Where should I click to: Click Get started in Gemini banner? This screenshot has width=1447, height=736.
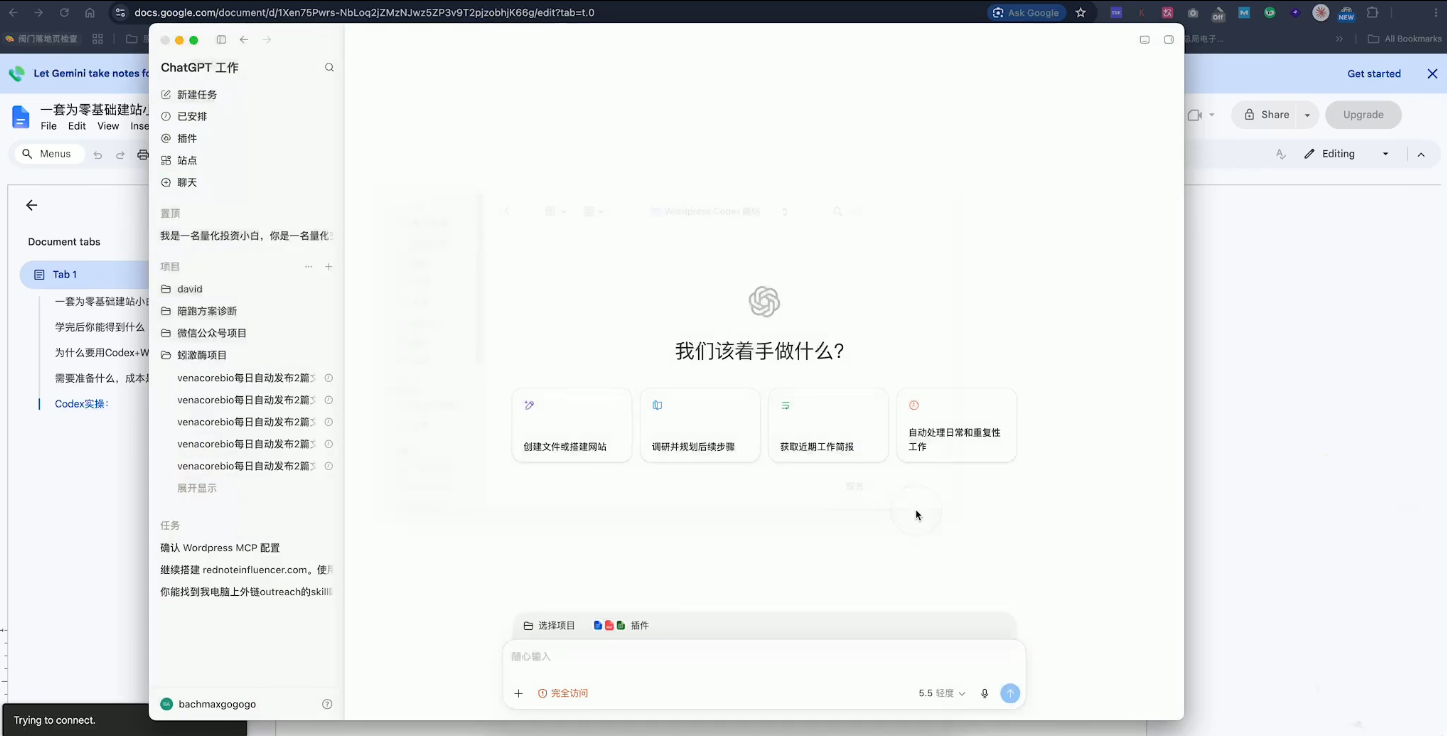(x=1374, y=74)
